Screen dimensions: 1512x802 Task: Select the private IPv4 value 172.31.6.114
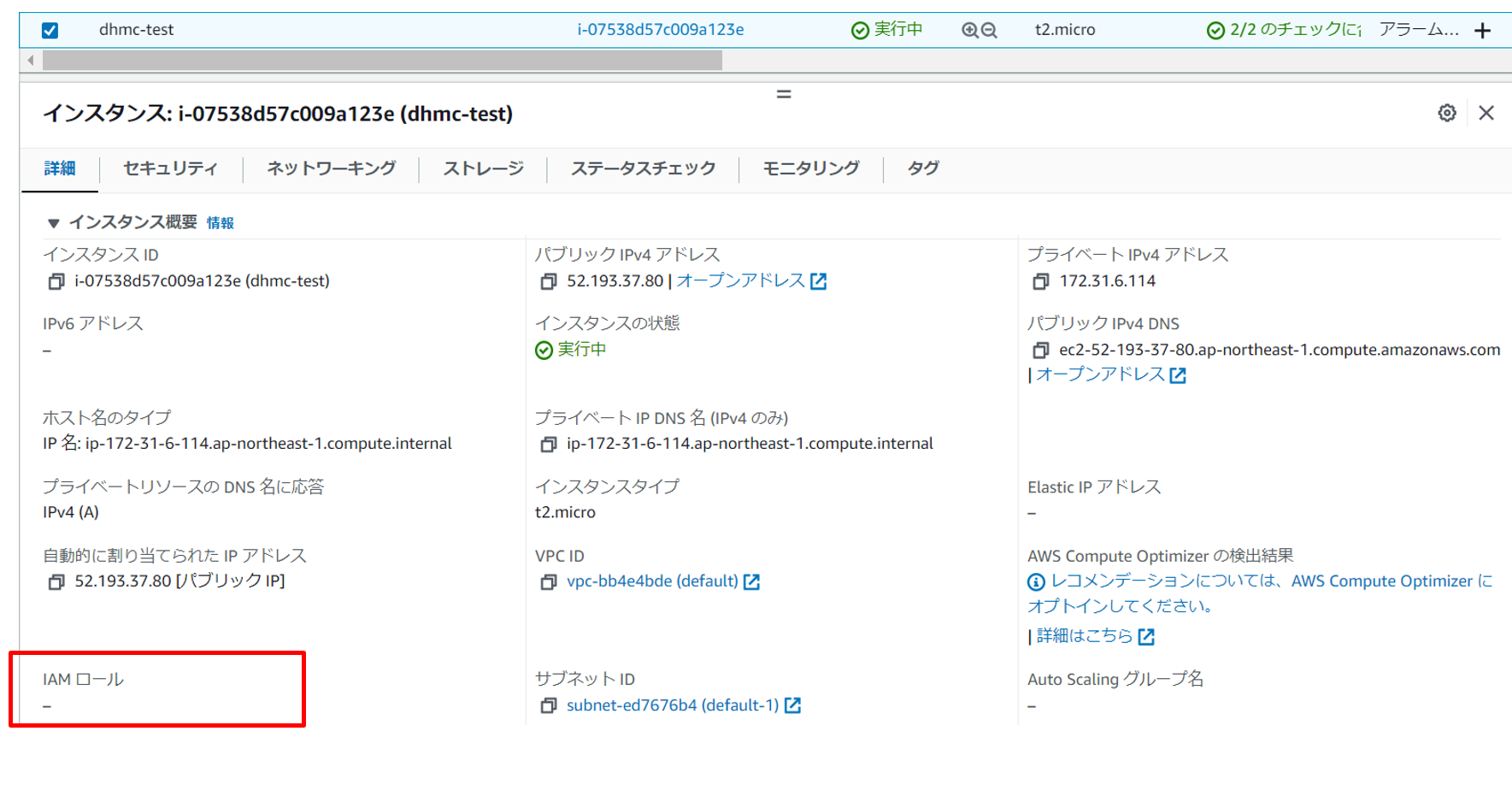(x=1108, y=281)
